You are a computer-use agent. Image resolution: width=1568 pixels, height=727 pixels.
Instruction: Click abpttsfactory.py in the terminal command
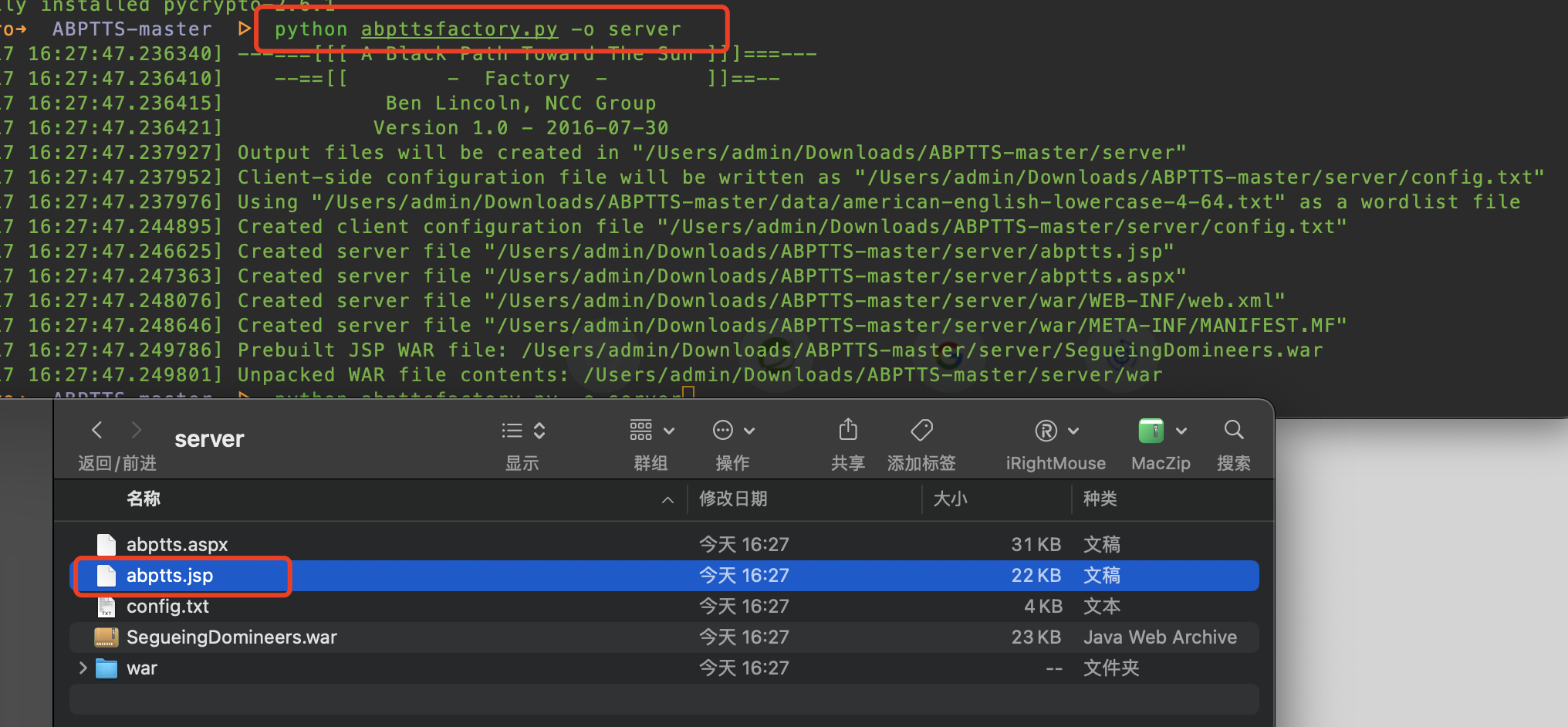coord(459,29)
